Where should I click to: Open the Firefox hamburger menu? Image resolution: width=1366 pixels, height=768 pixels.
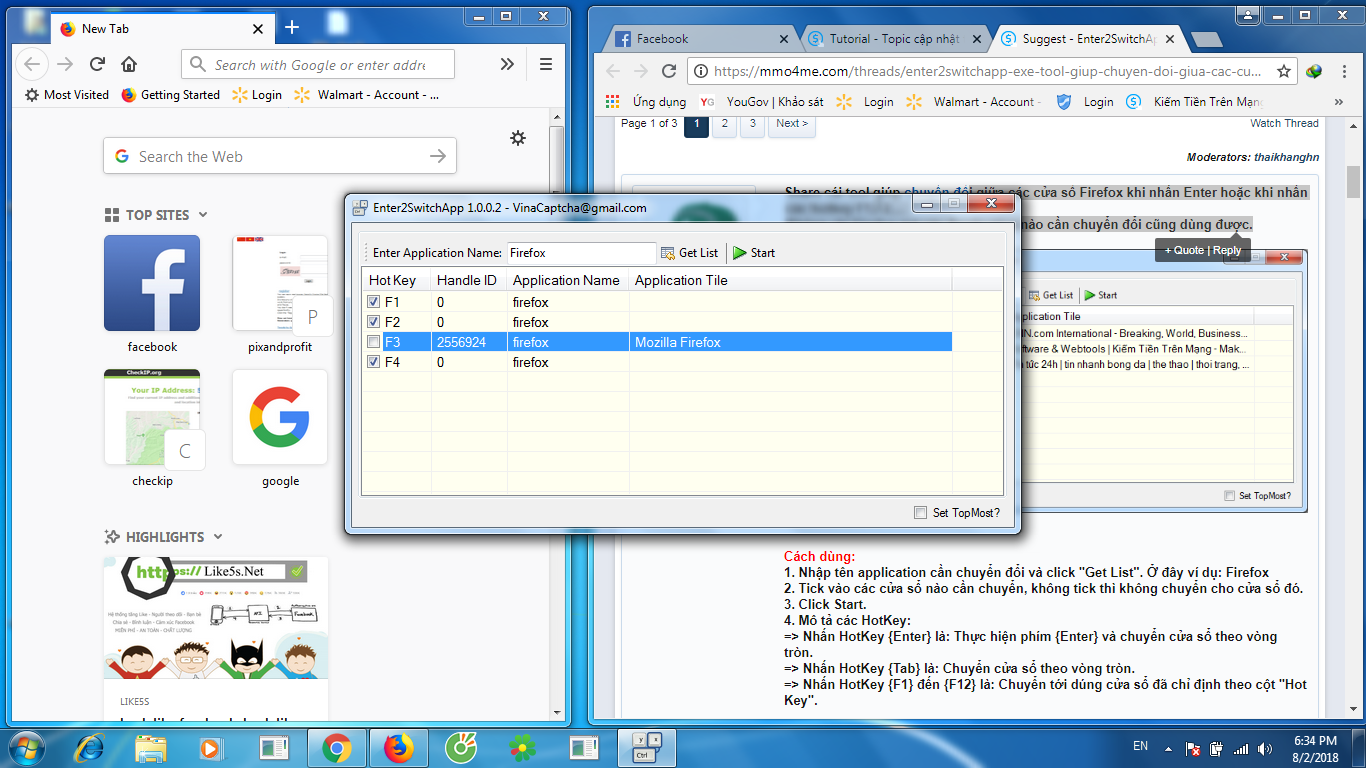(546, 64)
